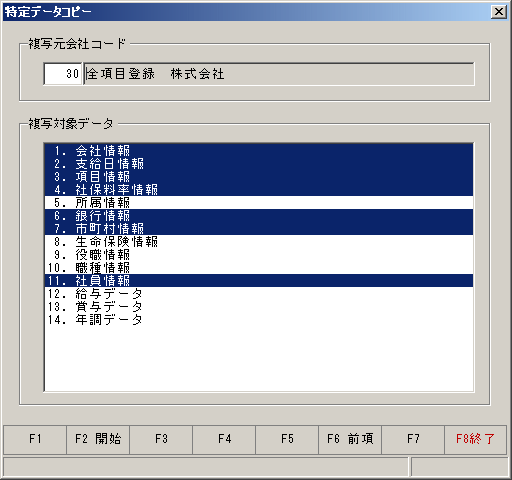Select list row 4. 社保料率情報

[259, 189]
